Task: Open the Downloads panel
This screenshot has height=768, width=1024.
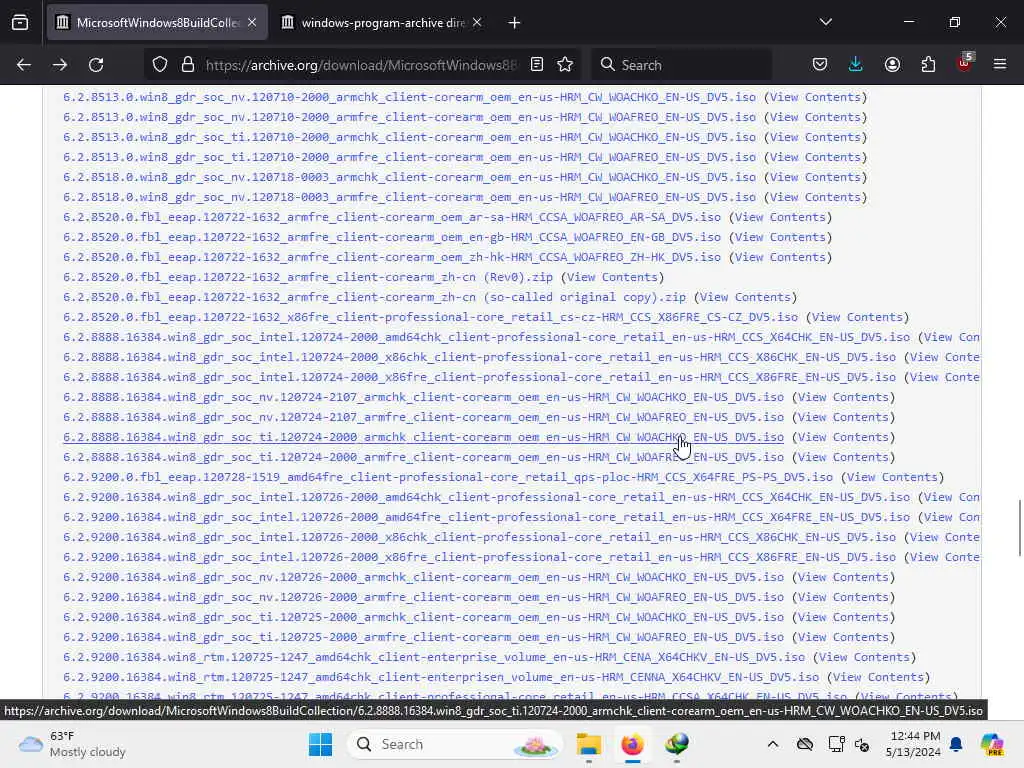Action: (x=856, y=65)
